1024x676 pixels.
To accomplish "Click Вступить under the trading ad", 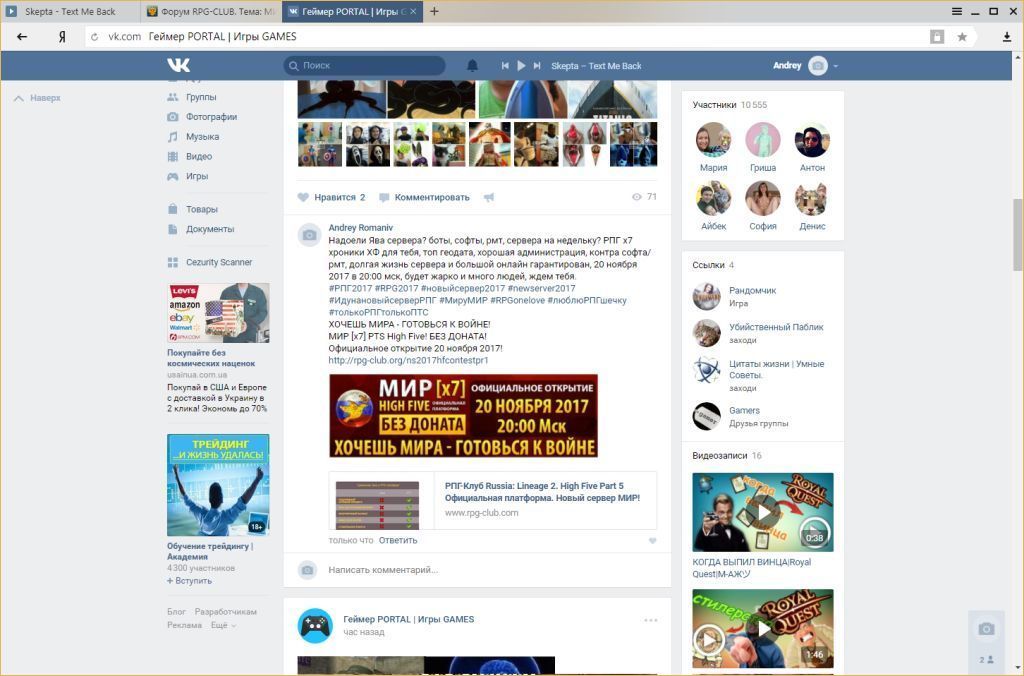I will pos(189,581).
